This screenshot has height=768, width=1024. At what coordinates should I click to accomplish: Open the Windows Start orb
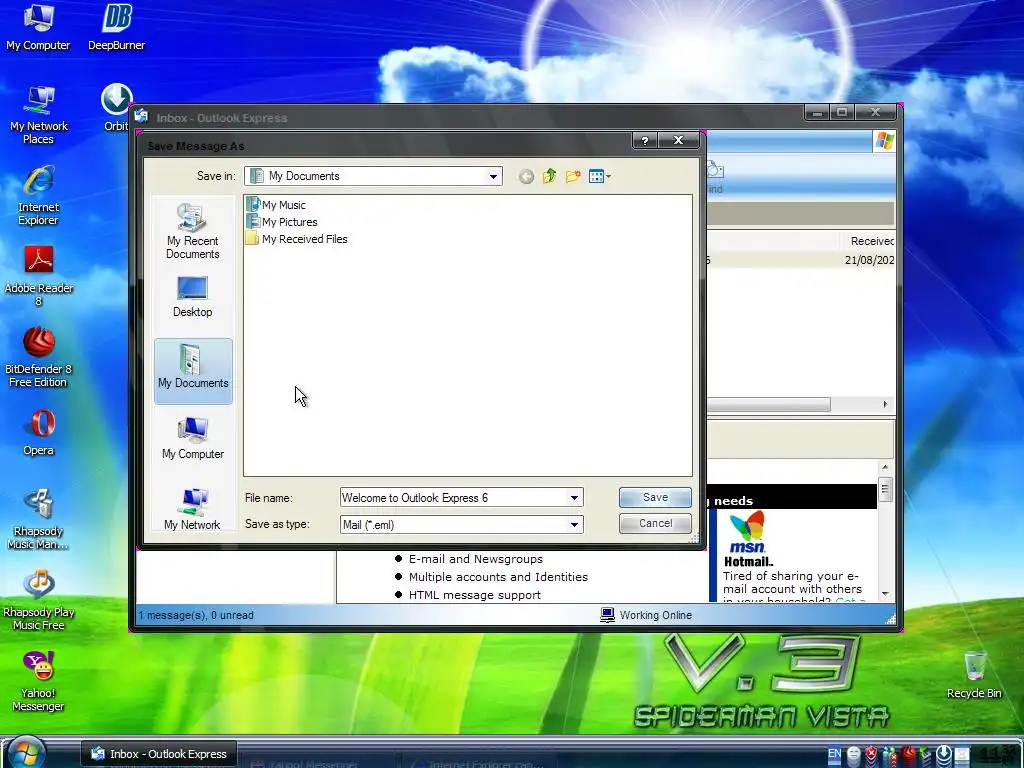click(x=25, y=752)
